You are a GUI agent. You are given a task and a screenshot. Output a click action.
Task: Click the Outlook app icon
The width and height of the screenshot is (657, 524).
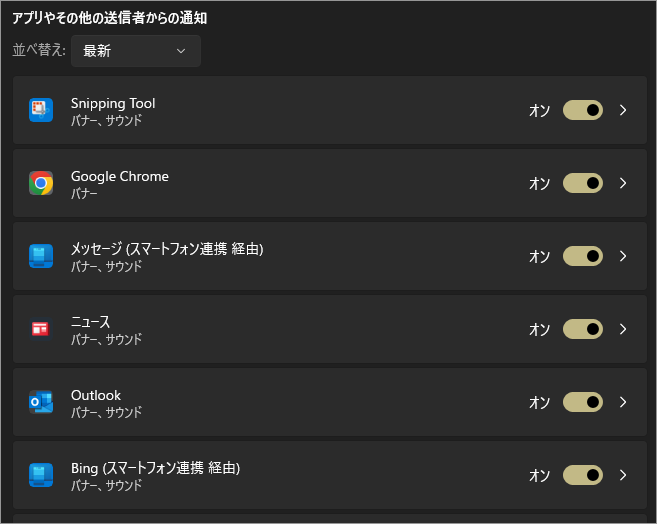pos(40,402)
